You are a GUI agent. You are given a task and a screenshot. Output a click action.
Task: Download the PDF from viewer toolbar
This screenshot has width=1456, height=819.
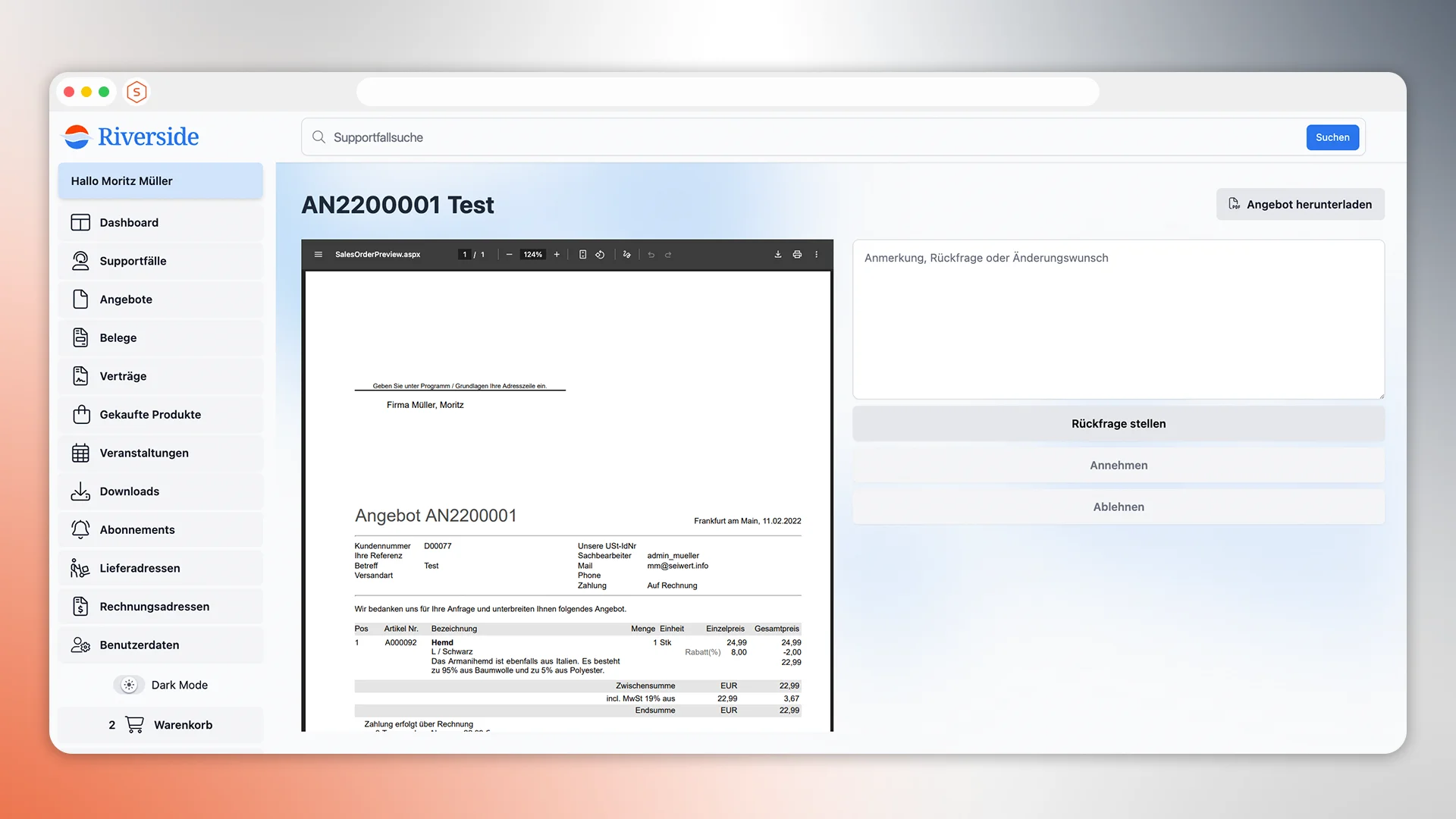777,255
